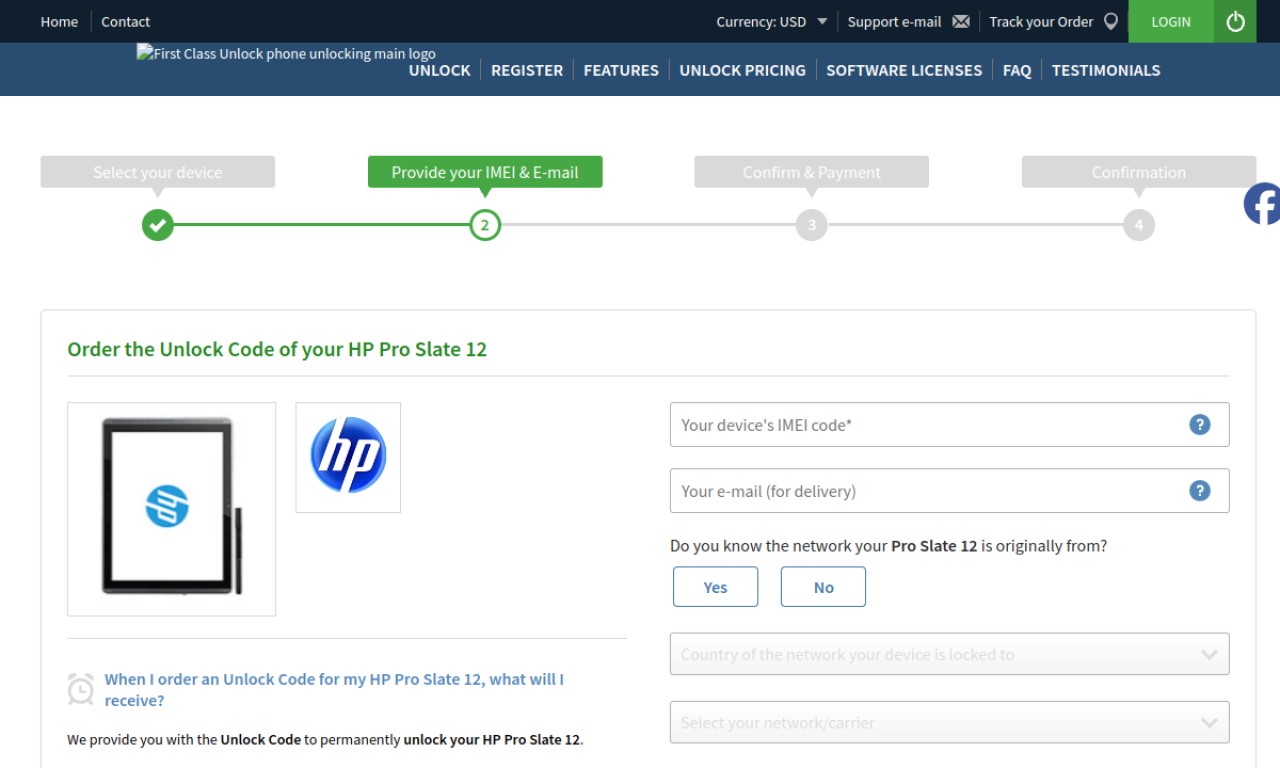
Task: Click the Confirmation step label
Action: pos(1139,172)
